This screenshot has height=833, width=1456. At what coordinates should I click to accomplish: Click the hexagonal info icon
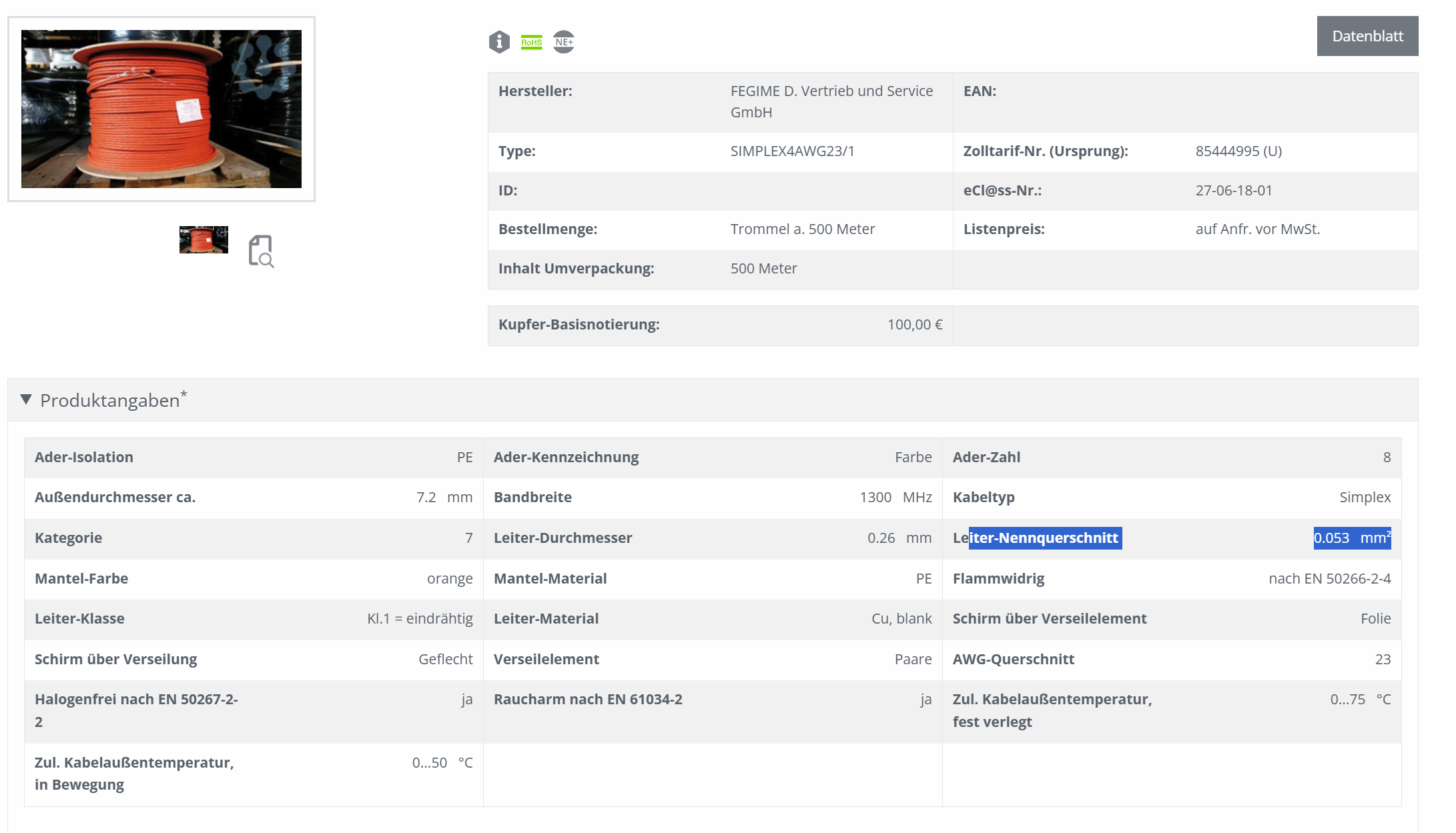pos(499,42)
